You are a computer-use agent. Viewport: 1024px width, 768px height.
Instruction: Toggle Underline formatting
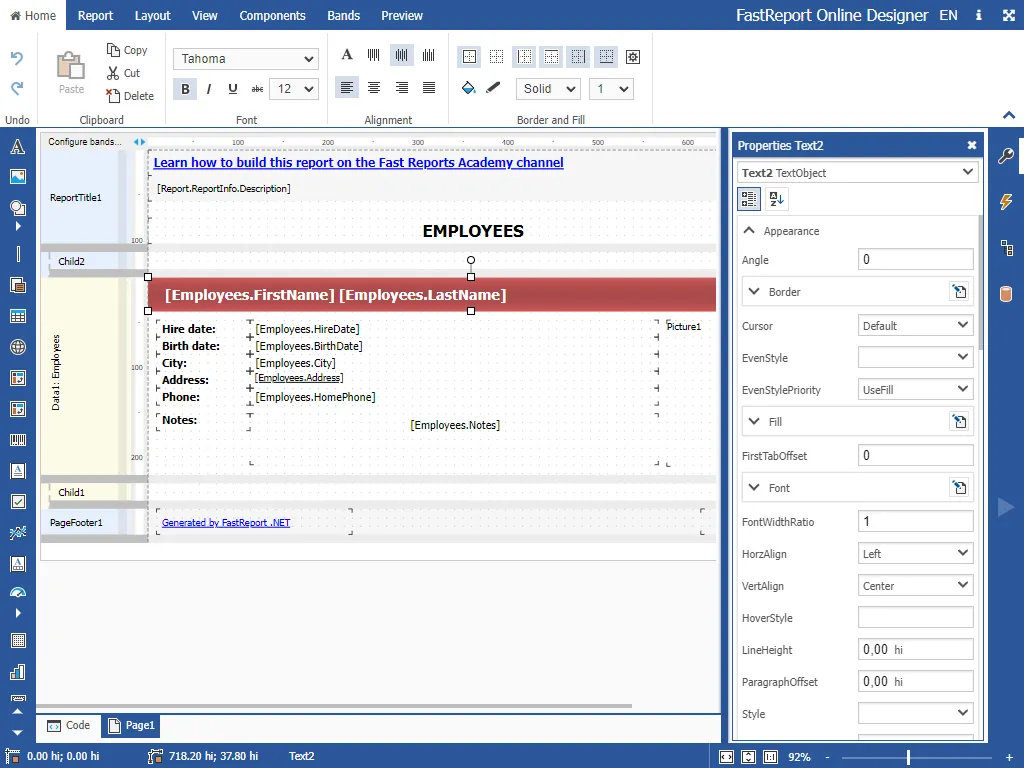pos(232,89)
